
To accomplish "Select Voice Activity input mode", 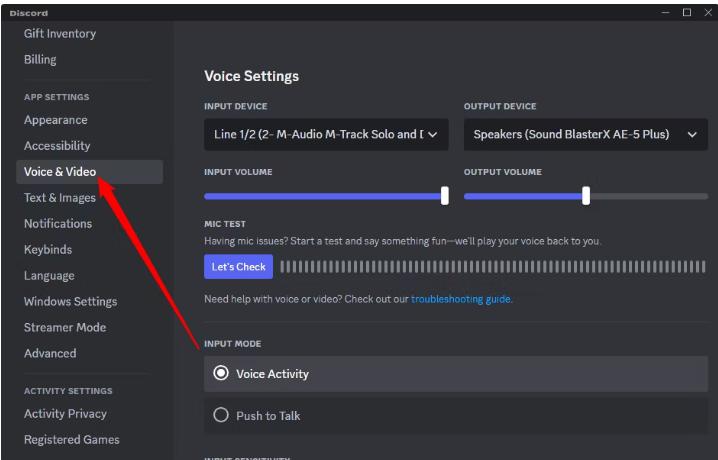I will click(456, 374).
